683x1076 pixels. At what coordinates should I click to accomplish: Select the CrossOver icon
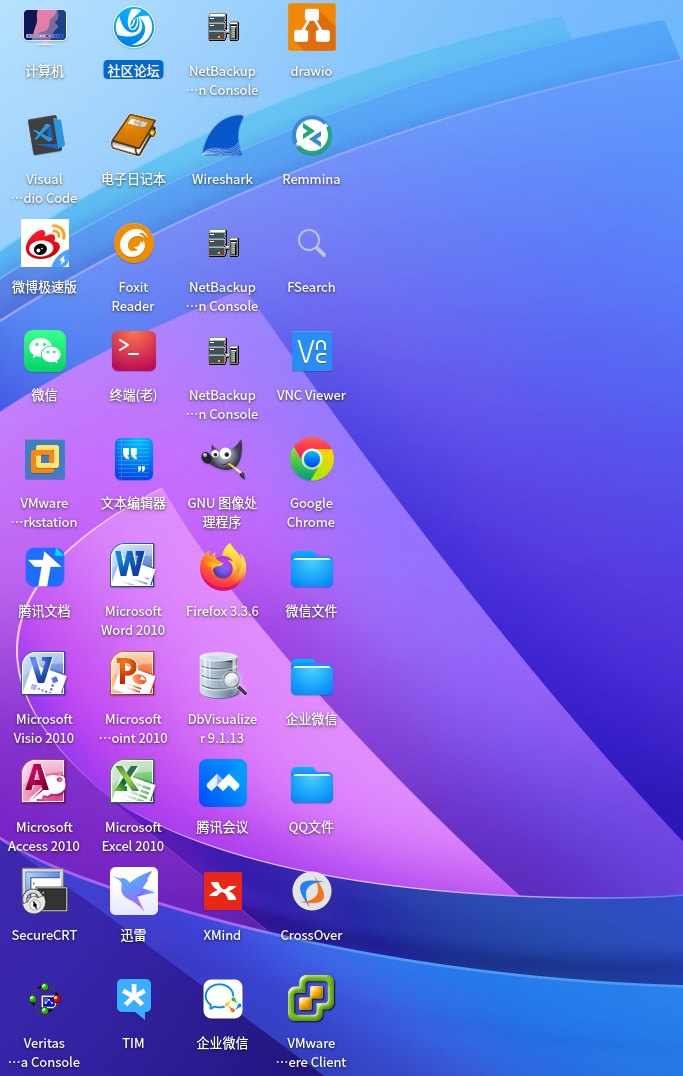point(312,891)
